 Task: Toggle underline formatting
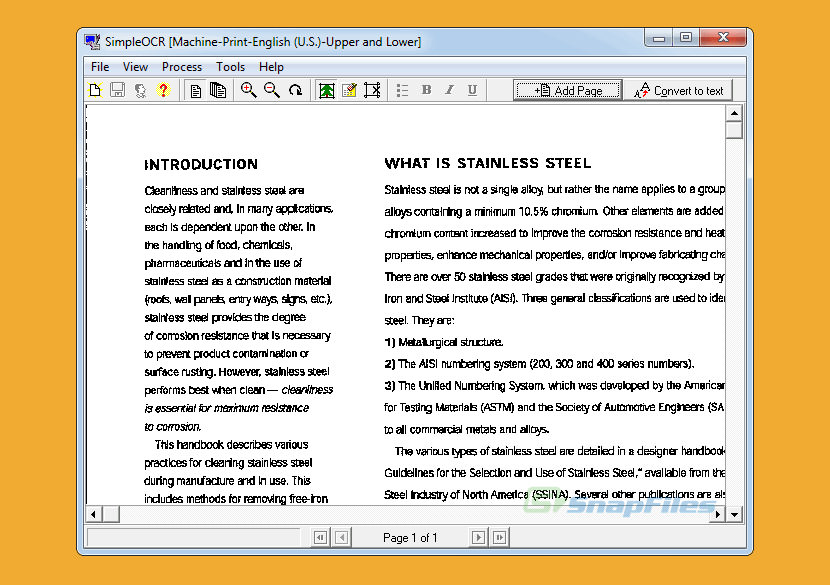pos(472,90)
